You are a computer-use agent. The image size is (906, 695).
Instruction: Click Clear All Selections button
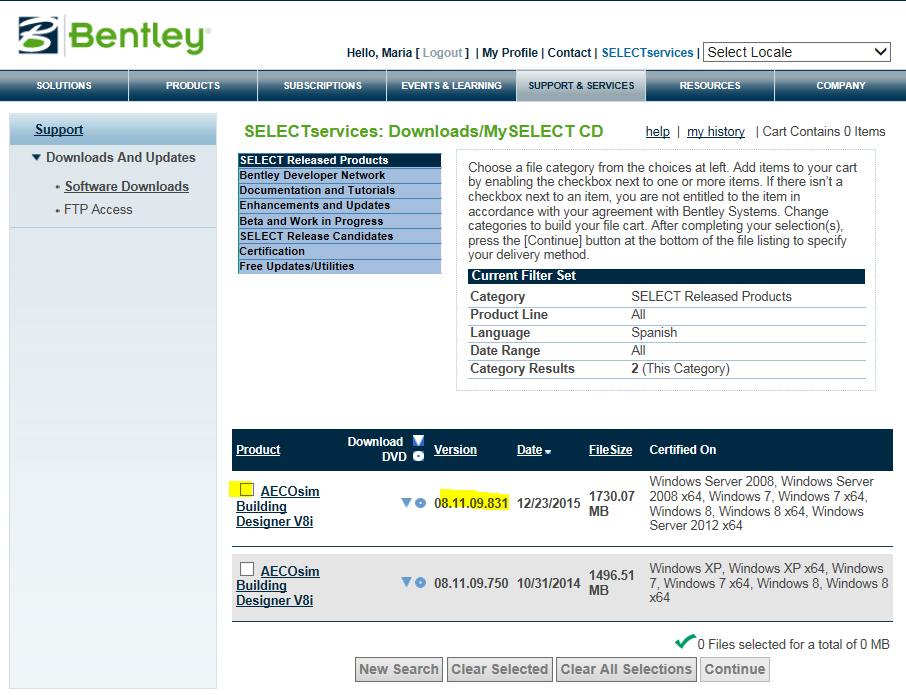(626, 669)
